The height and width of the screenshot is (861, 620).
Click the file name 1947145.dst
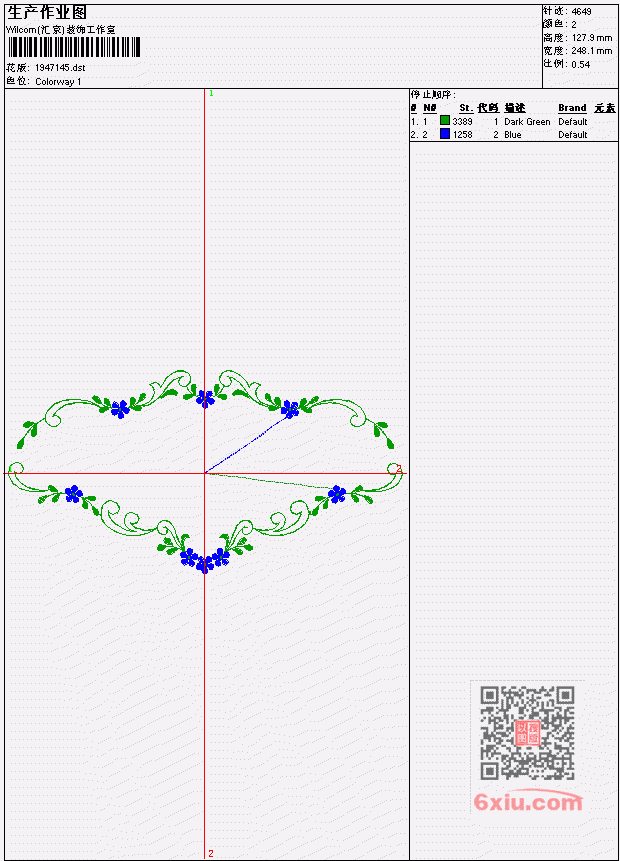pos(60,68)
